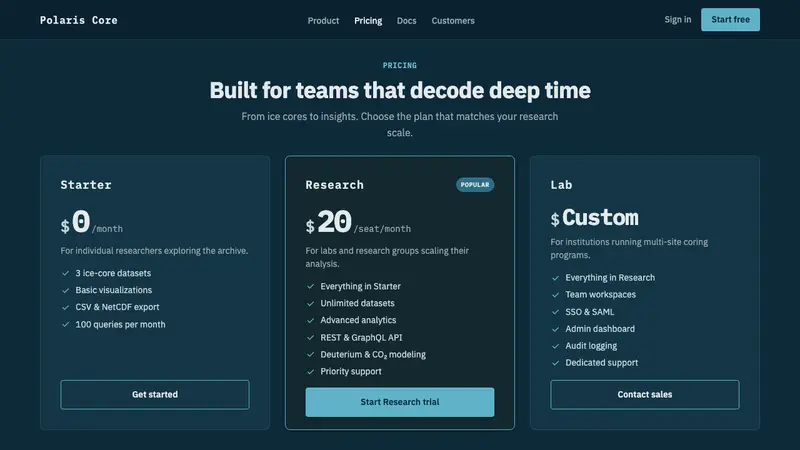
Task: Click the checkmark beside Advanced analytics
Action: coord(310,320)
